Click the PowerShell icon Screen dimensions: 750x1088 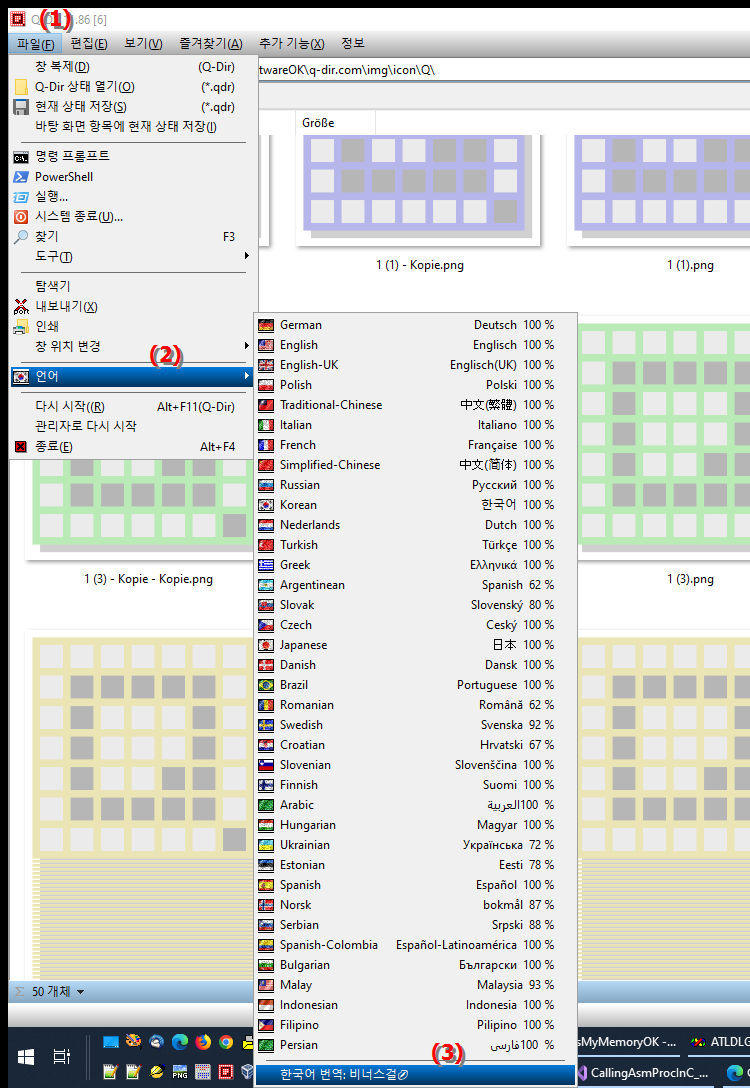(22, 177)
